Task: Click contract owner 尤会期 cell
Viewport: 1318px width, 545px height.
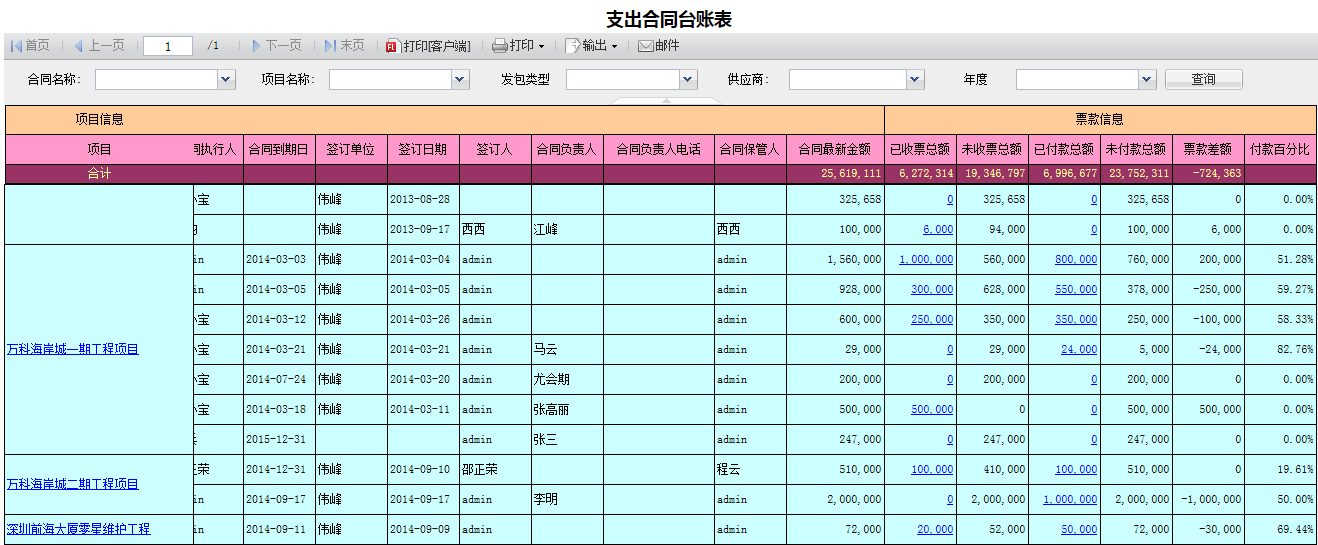Action: pos(567,380)
